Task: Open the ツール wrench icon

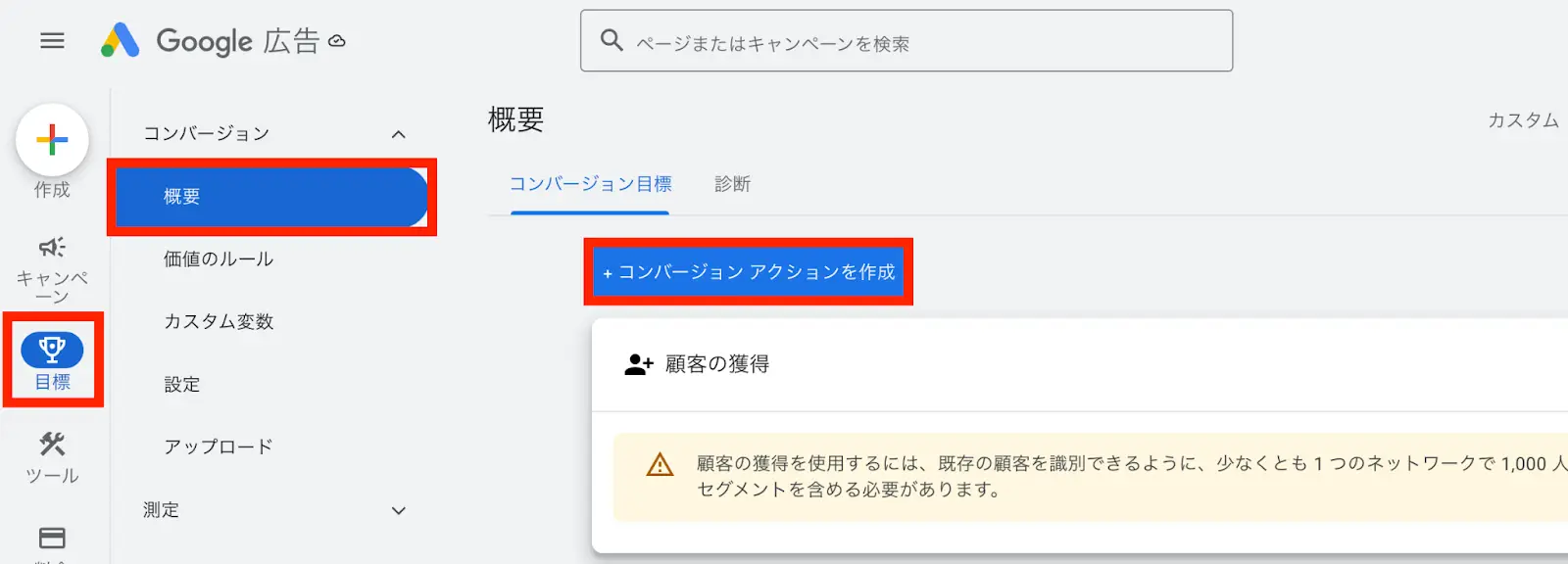Action: (x=52, y=445)
